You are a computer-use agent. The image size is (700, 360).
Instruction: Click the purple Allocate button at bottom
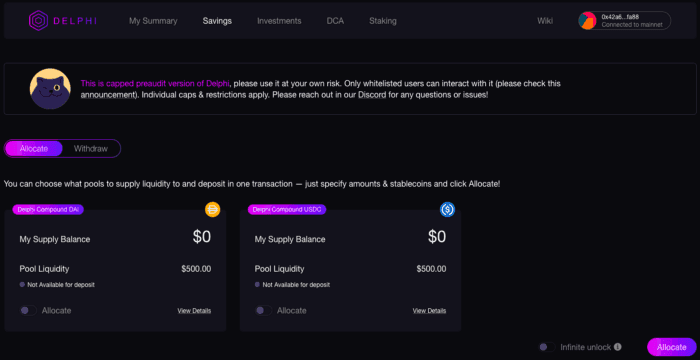point(672,347)
